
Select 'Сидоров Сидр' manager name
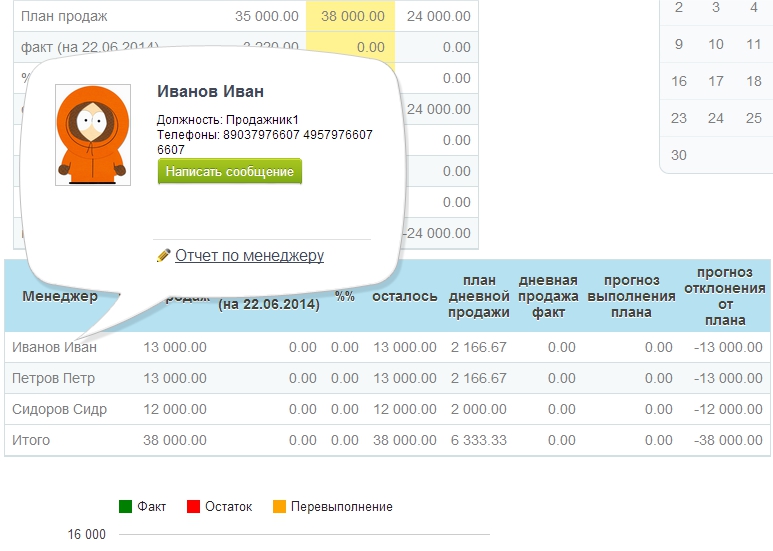point(59,409)
